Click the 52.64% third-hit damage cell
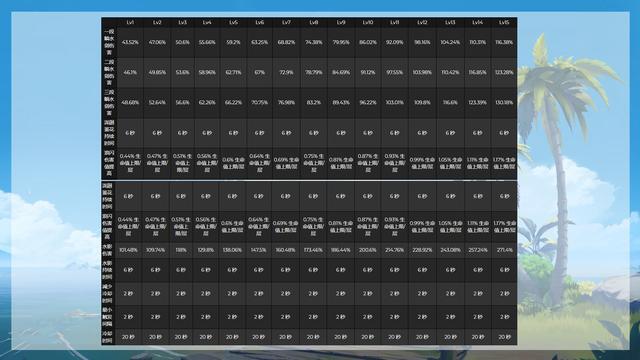This screenshot has height=360, width=640. 157,103
